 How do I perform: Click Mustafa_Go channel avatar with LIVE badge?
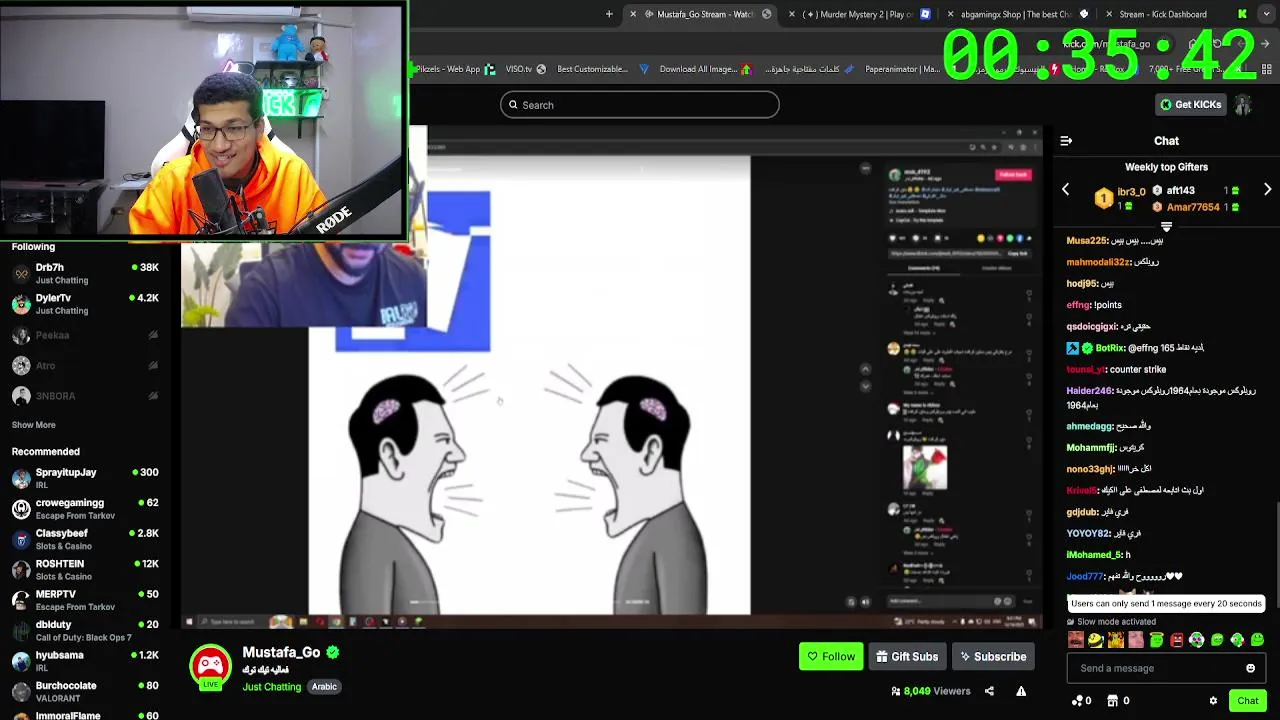pyautogui.click(x=211, y=668)
